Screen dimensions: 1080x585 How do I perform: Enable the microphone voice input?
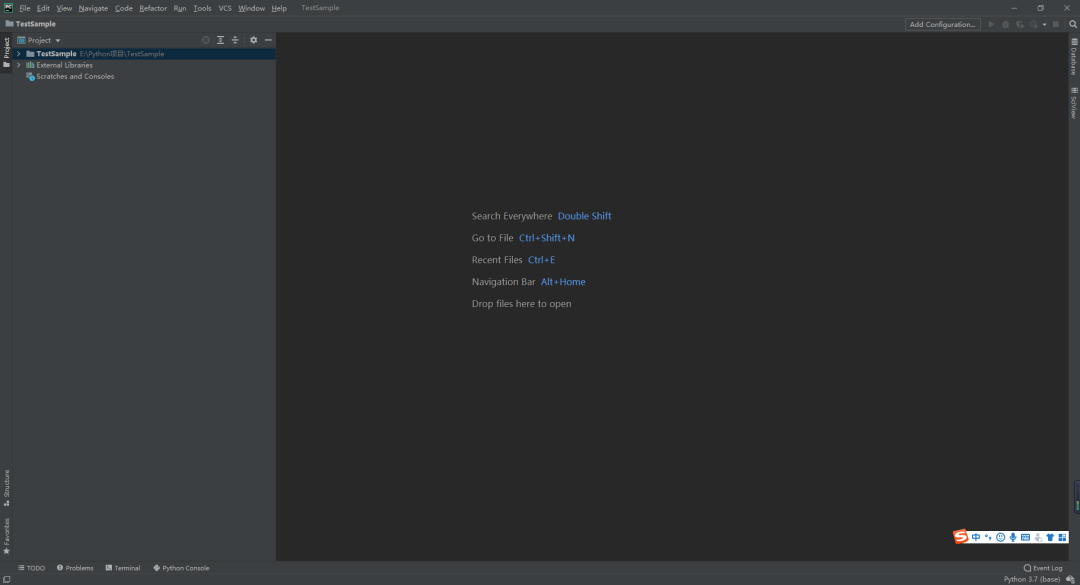[1012, 536]
